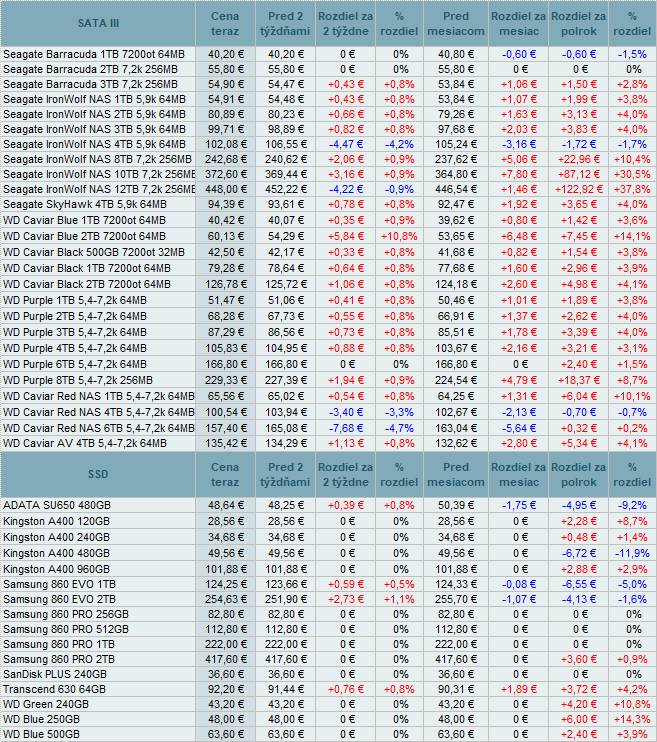Click Seagate IronWolf NAS 1TB 5,9k 64MB
Viewport: 657px width, 742px height.
(x=94, y=100)
